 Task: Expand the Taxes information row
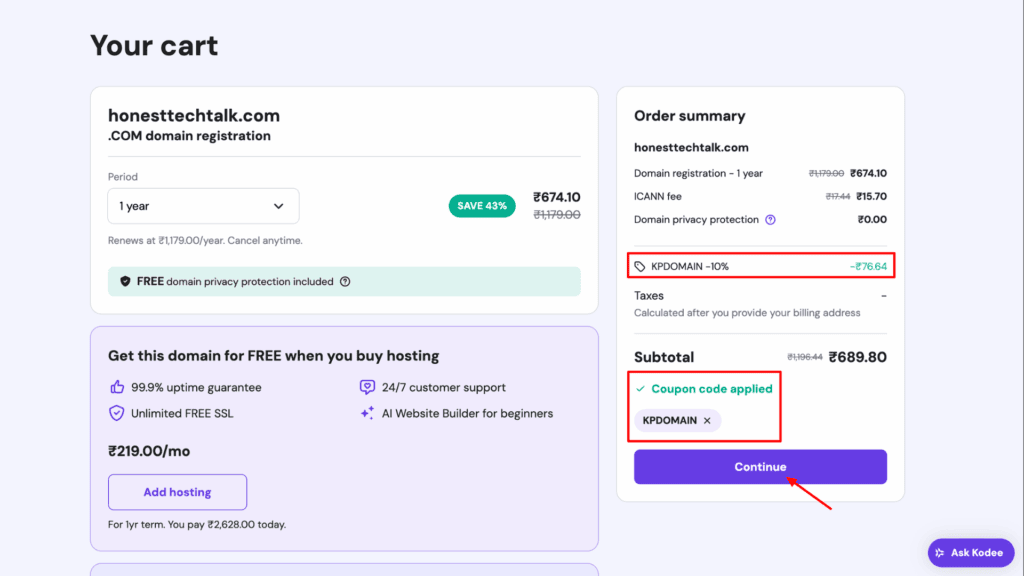coord(651,296)
